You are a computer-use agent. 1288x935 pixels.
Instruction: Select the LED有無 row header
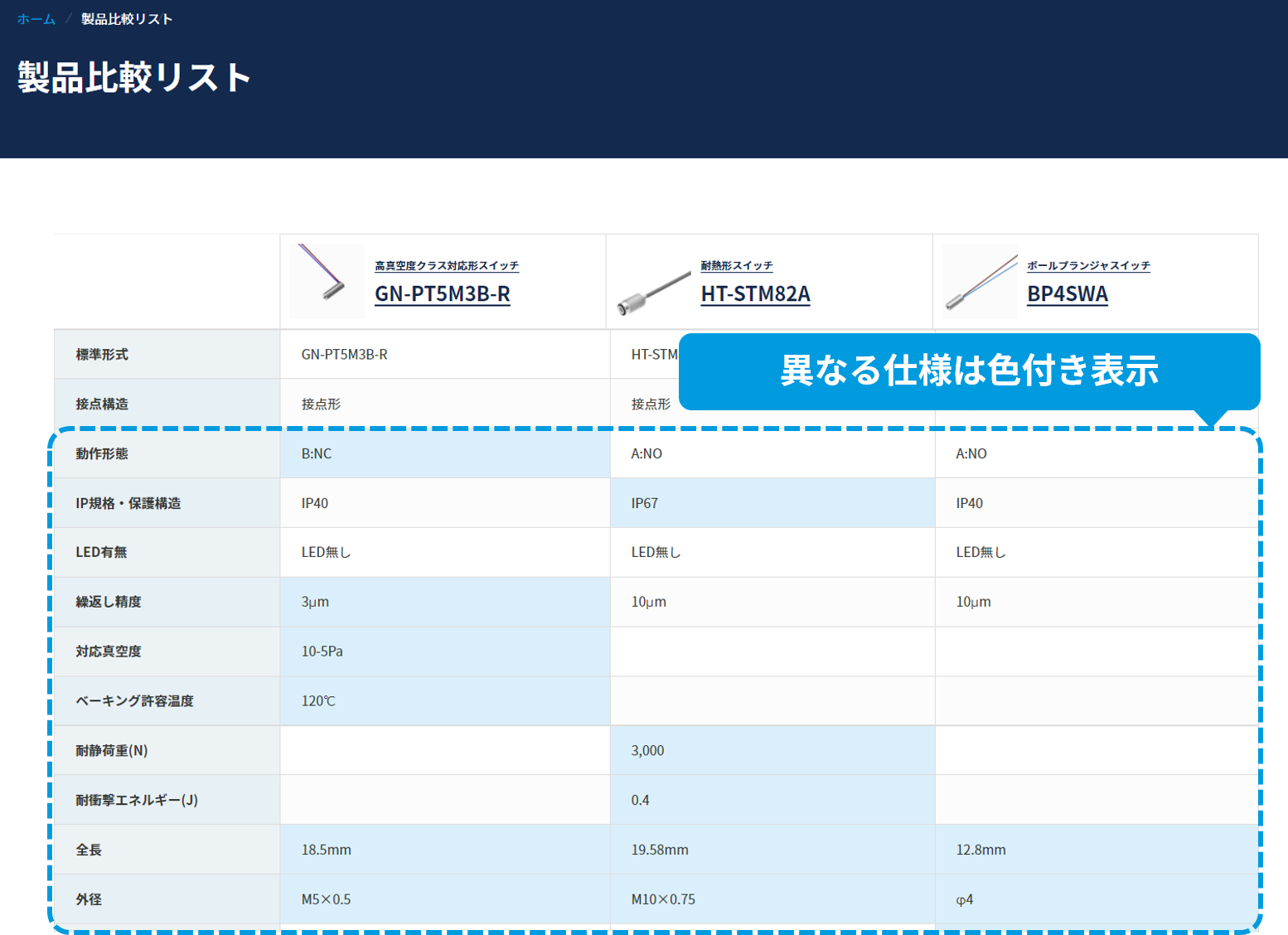click(167, 552)
